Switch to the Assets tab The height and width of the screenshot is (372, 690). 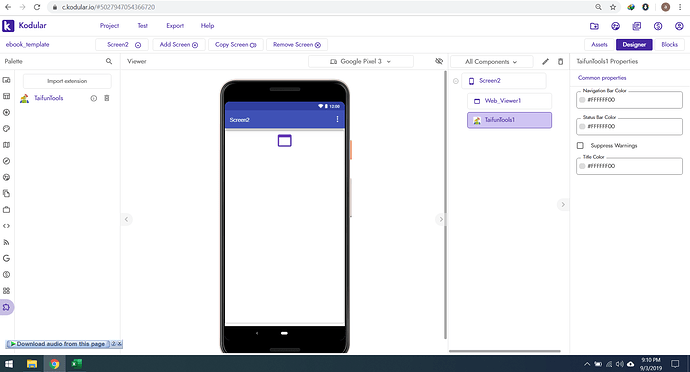click(599, 44)
